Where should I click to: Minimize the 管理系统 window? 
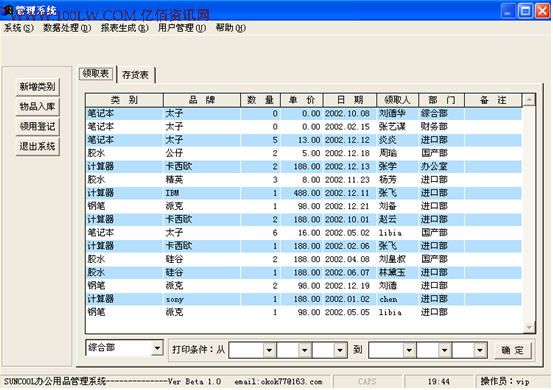pos(508,11)
